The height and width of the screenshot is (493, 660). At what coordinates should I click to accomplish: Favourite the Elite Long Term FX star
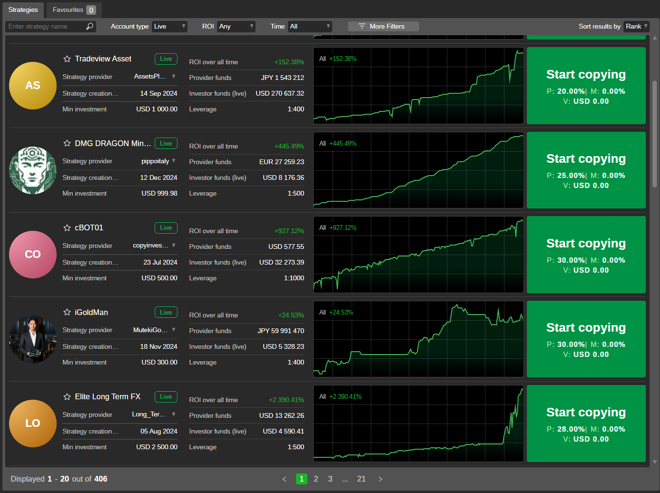click(x=67, y=397)
